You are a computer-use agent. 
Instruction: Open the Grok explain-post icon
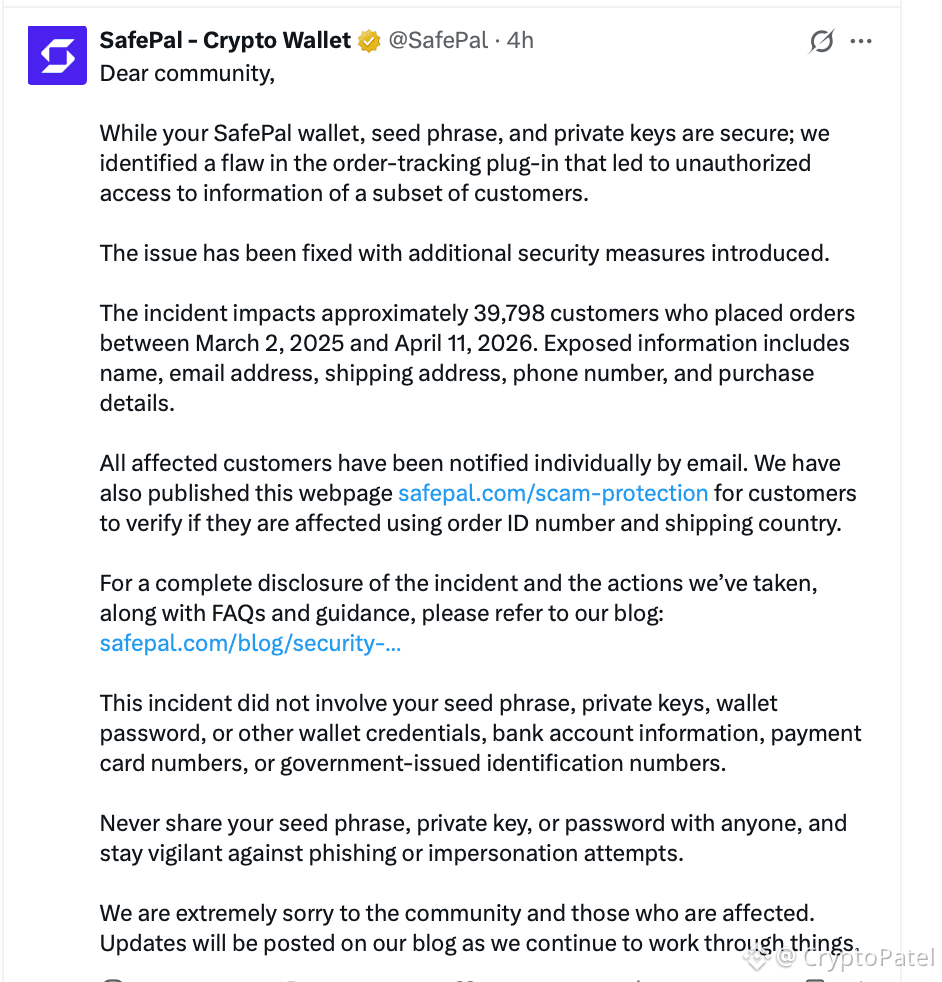coord(821,41)
